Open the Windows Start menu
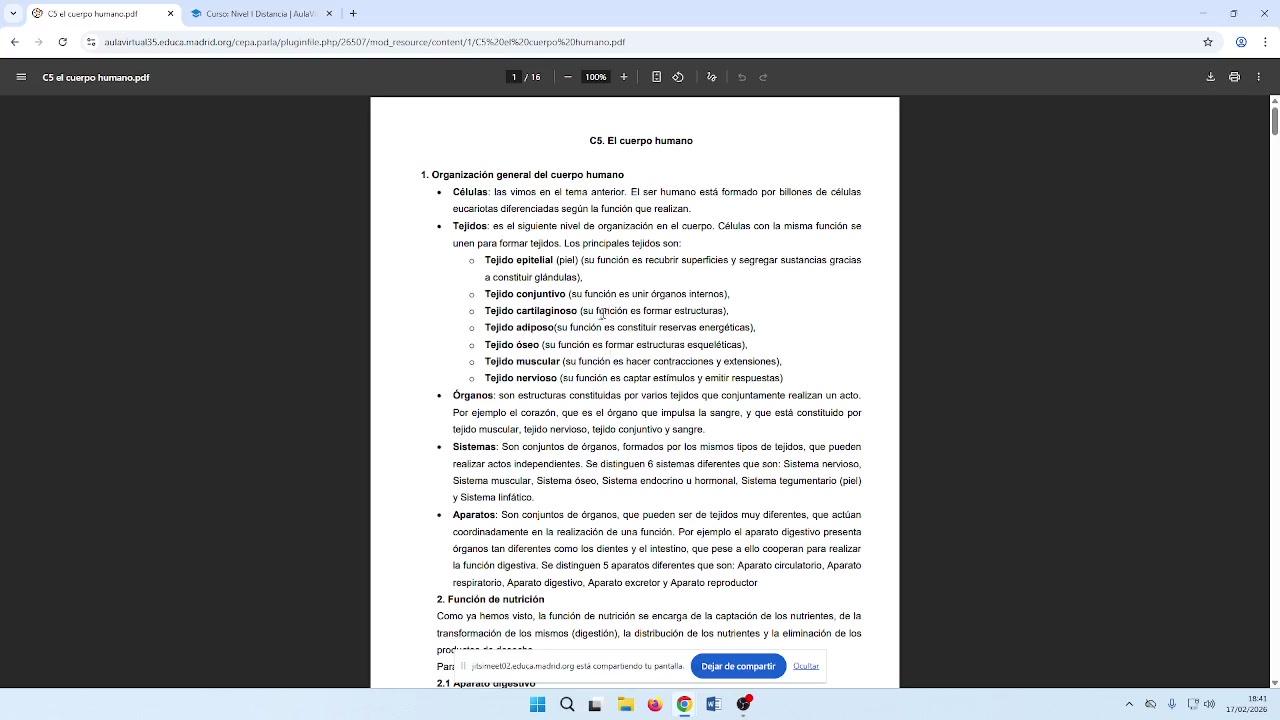Screen dimensions: 1280x720 [537, 704]
